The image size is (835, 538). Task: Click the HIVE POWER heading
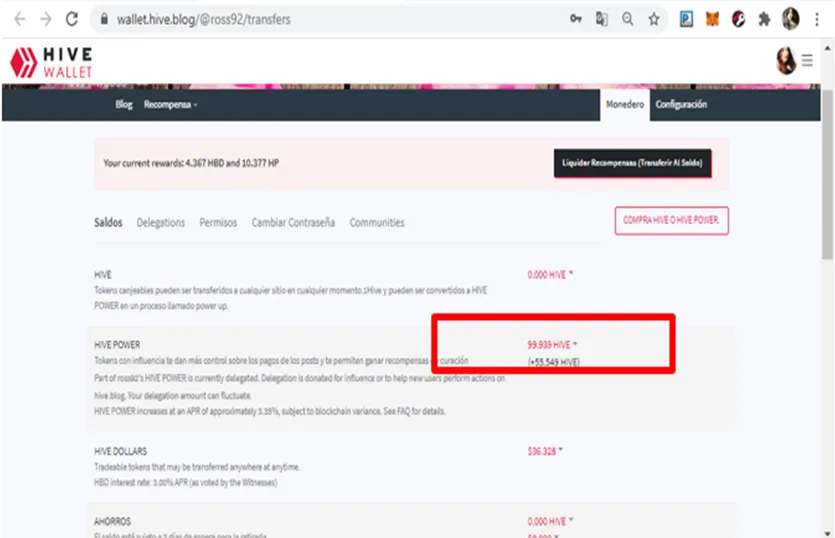[x=117, y=345]
